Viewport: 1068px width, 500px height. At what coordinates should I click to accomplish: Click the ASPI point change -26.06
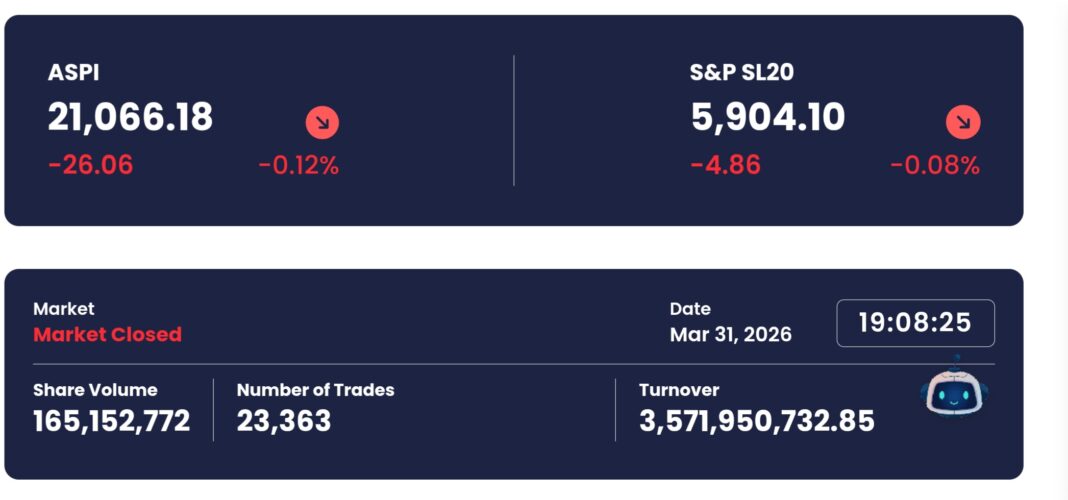pos(90,165)
